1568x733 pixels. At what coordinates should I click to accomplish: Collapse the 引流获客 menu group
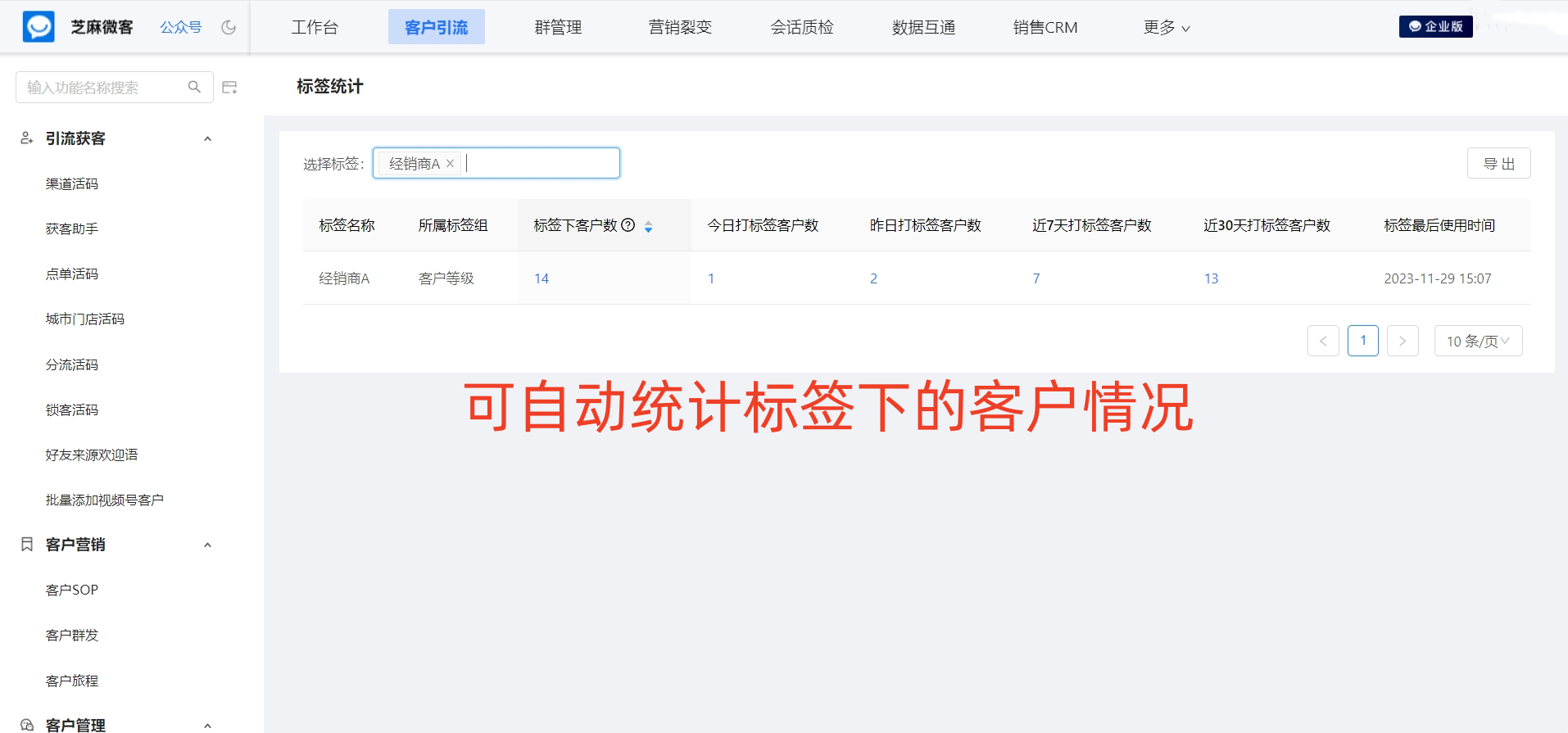coord(207,139)
